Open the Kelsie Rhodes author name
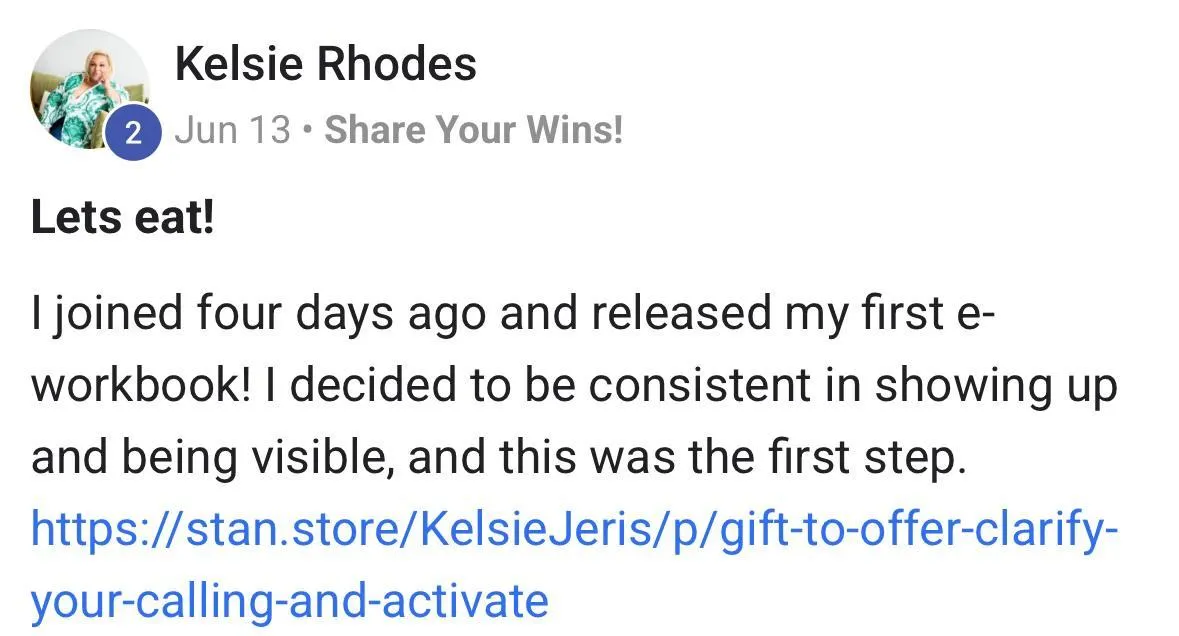Image resolution: width=1179 pixels, height=636 pixels. (326, 63)
